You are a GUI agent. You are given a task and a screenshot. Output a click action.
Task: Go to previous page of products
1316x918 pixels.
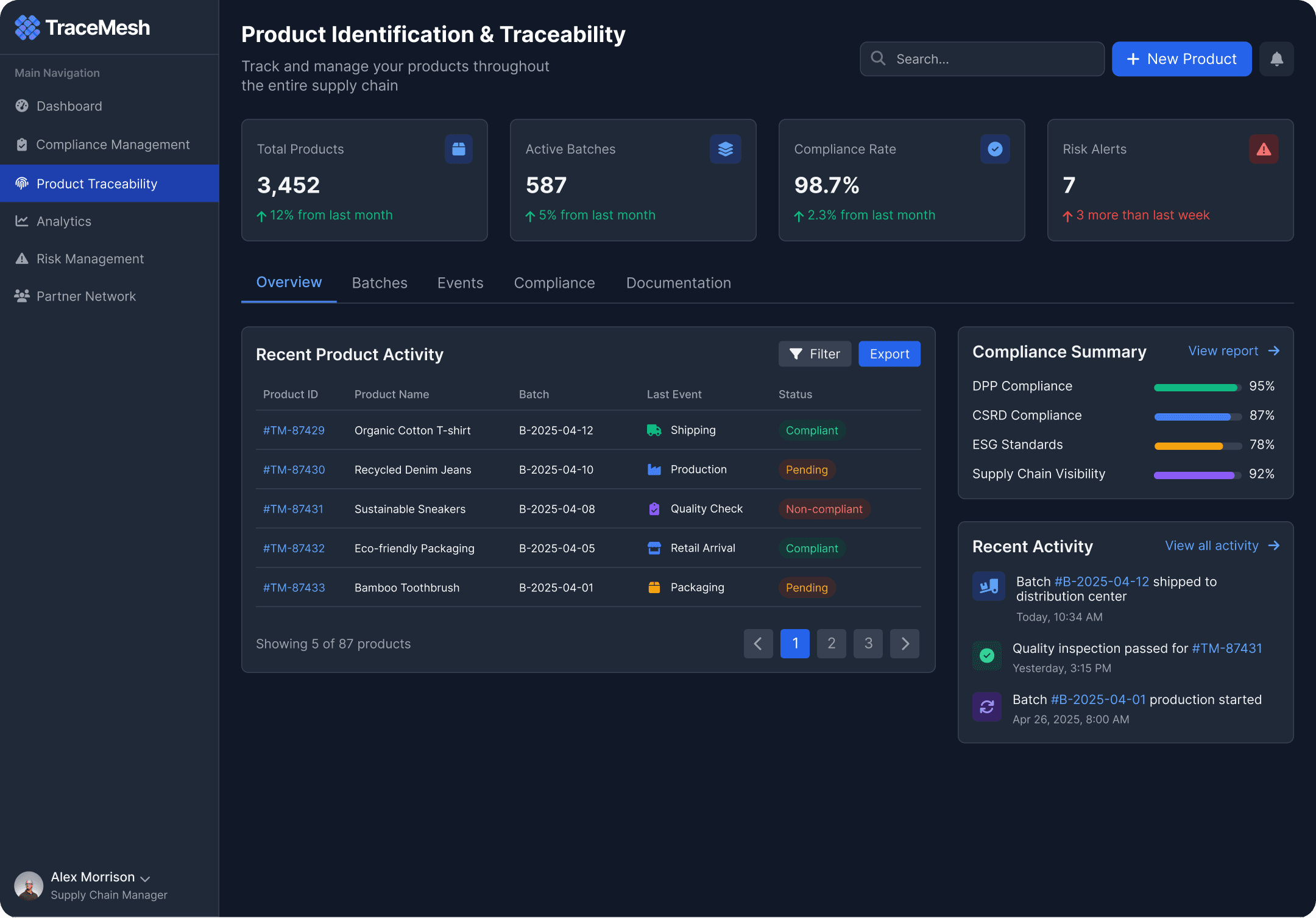pos(759,644)
